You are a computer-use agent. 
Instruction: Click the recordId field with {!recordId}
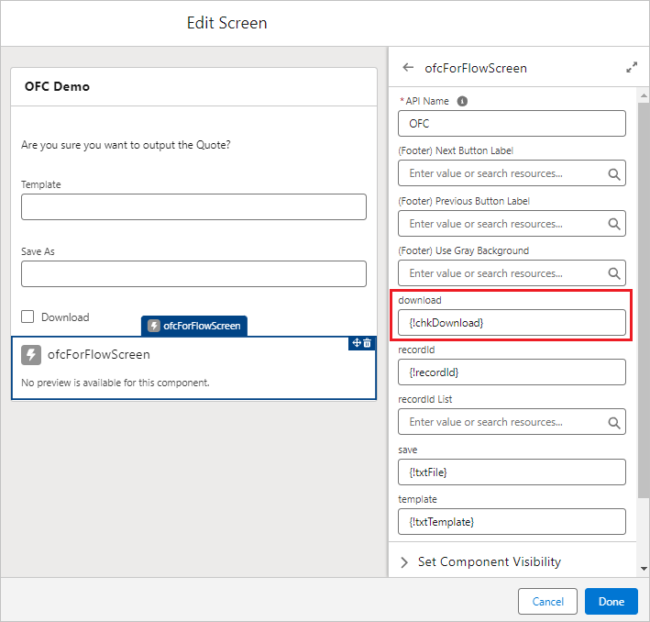(512, 372)
